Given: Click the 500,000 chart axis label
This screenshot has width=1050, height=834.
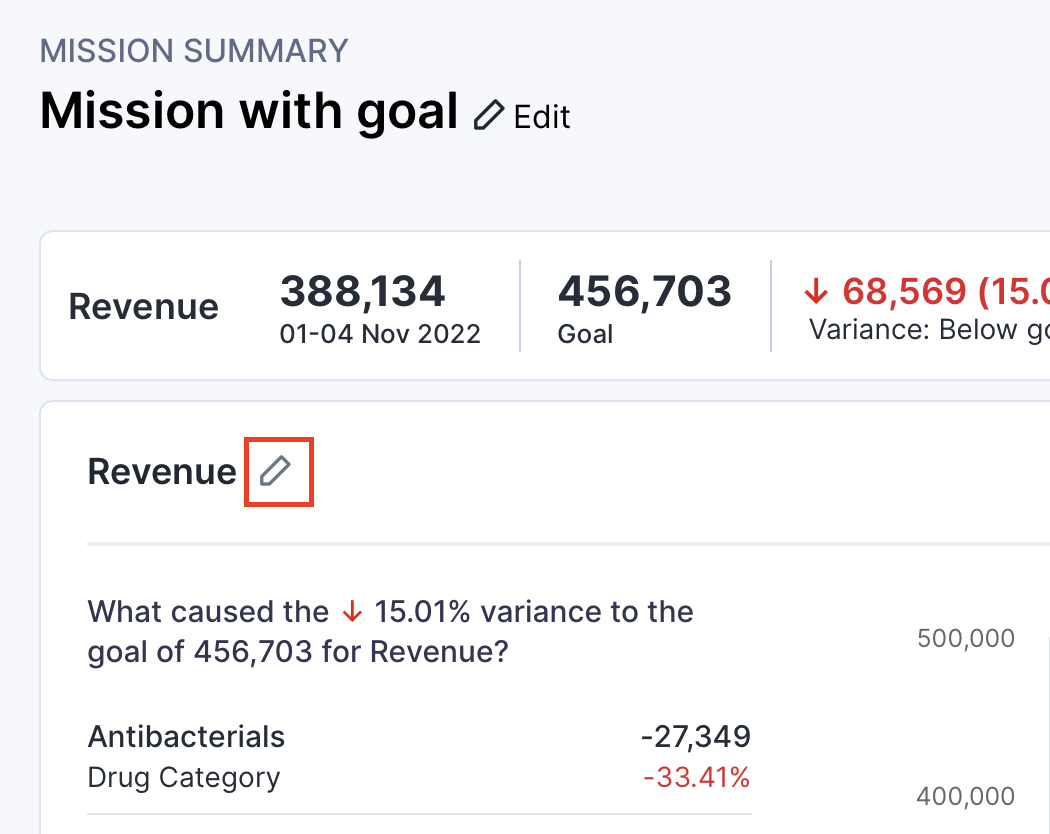Looking at the screenshot, I should click(965, 638).
